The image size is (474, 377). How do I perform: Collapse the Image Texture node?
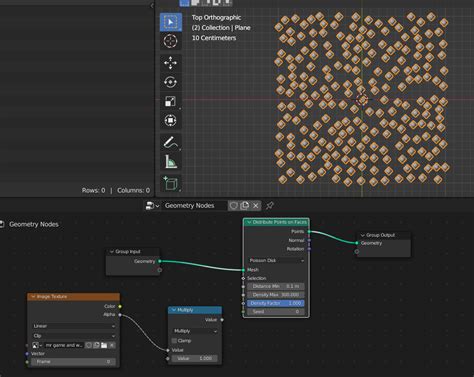click(33, 297)
